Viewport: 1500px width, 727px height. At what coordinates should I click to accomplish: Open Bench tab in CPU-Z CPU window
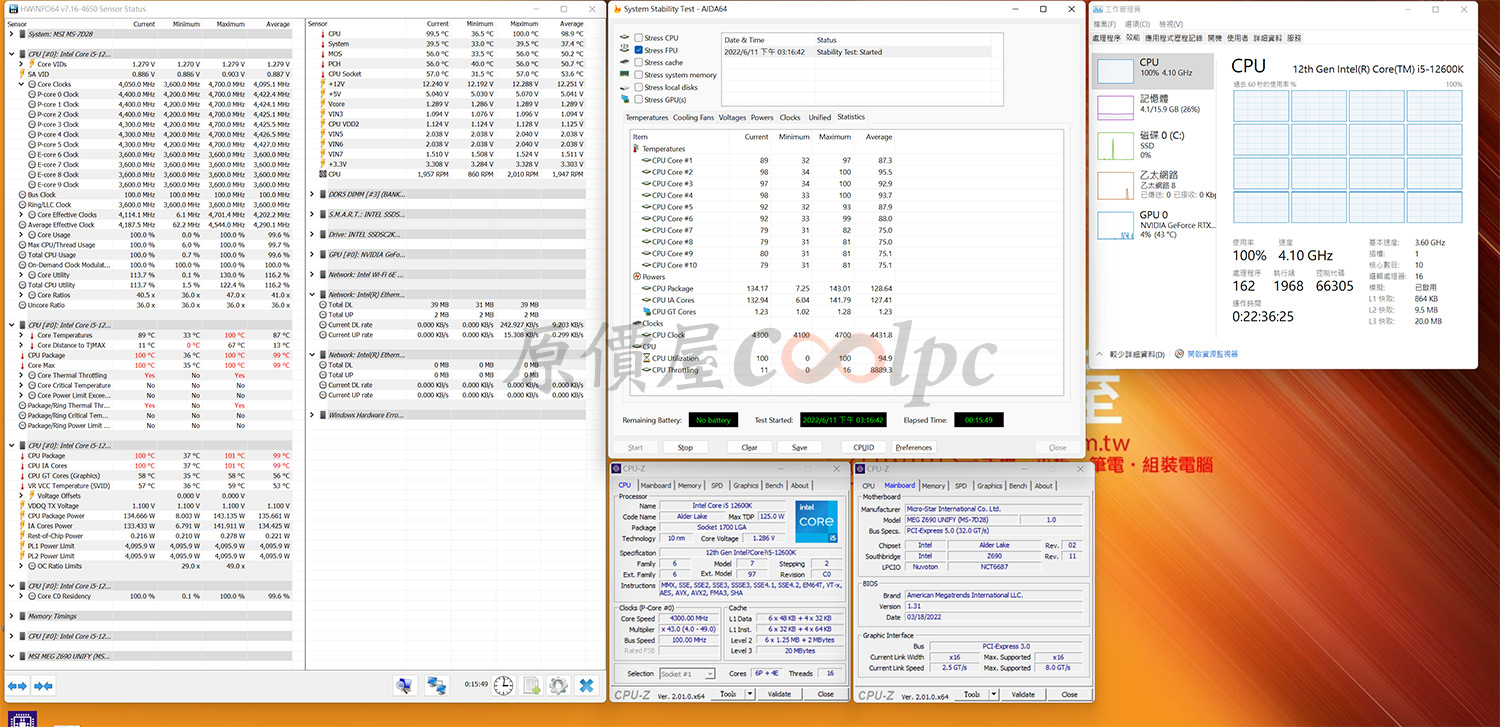tap(774, 485)
